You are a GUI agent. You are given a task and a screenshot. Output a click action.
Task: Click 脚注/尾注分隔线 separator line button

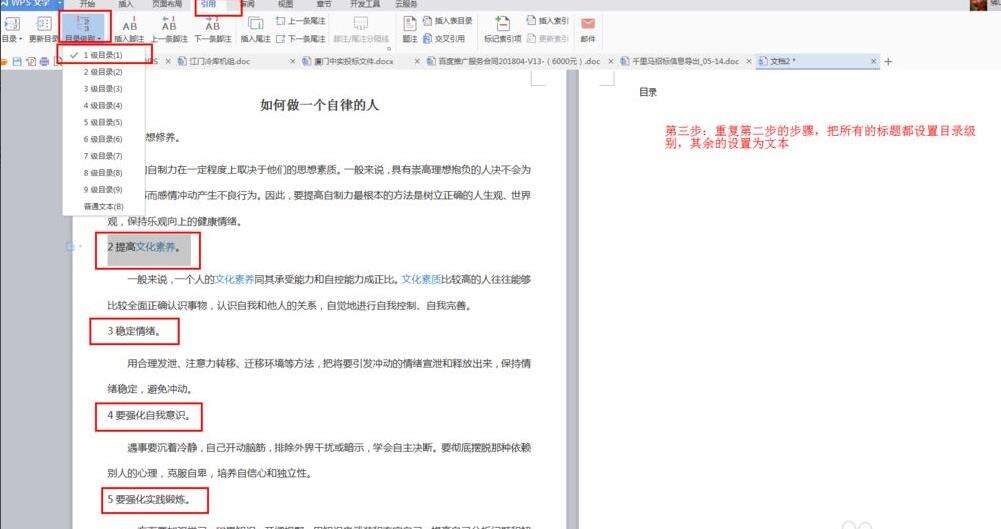pyautogui.click(x=361, y=29)
